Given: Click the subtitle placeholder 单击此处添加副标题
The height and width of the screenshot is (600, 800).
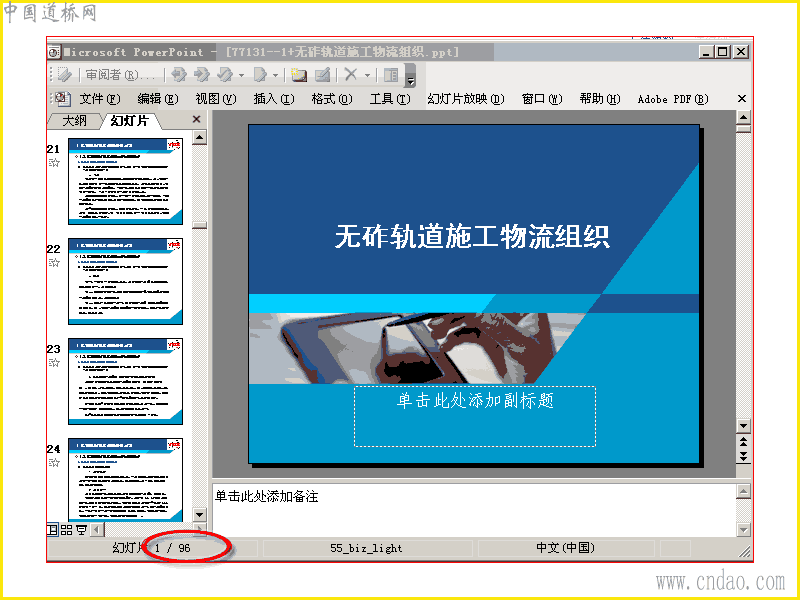Looking at the screenshot, I should tap(474, 416).
